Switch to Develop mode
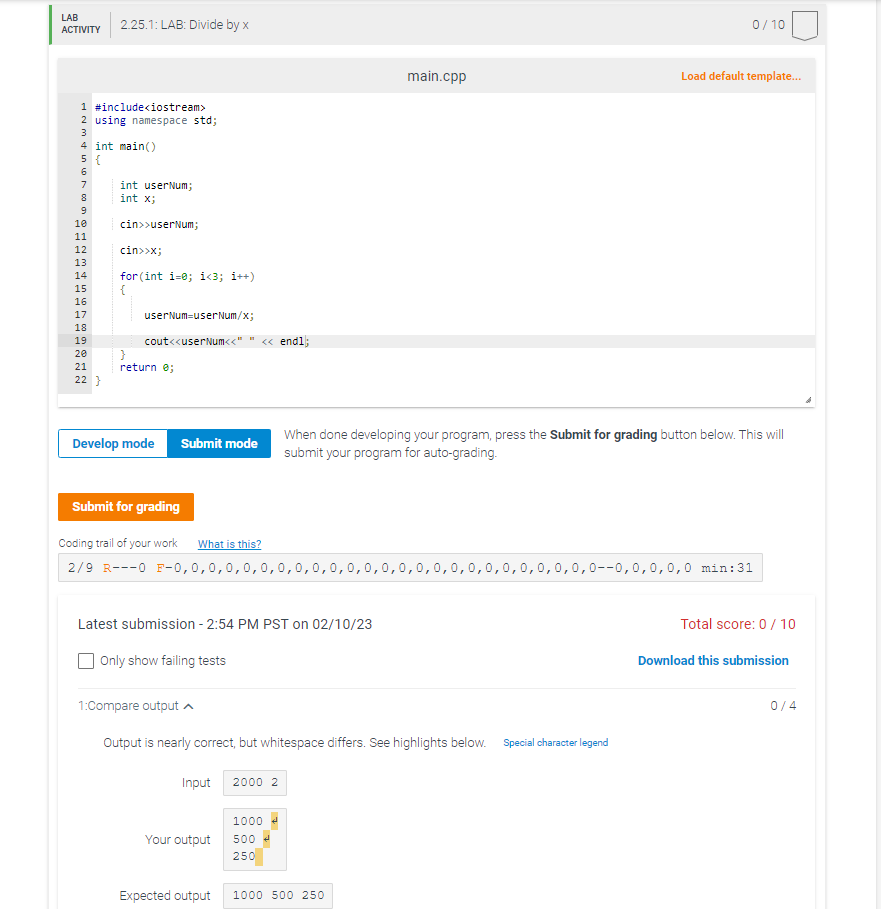 [112, 443]
